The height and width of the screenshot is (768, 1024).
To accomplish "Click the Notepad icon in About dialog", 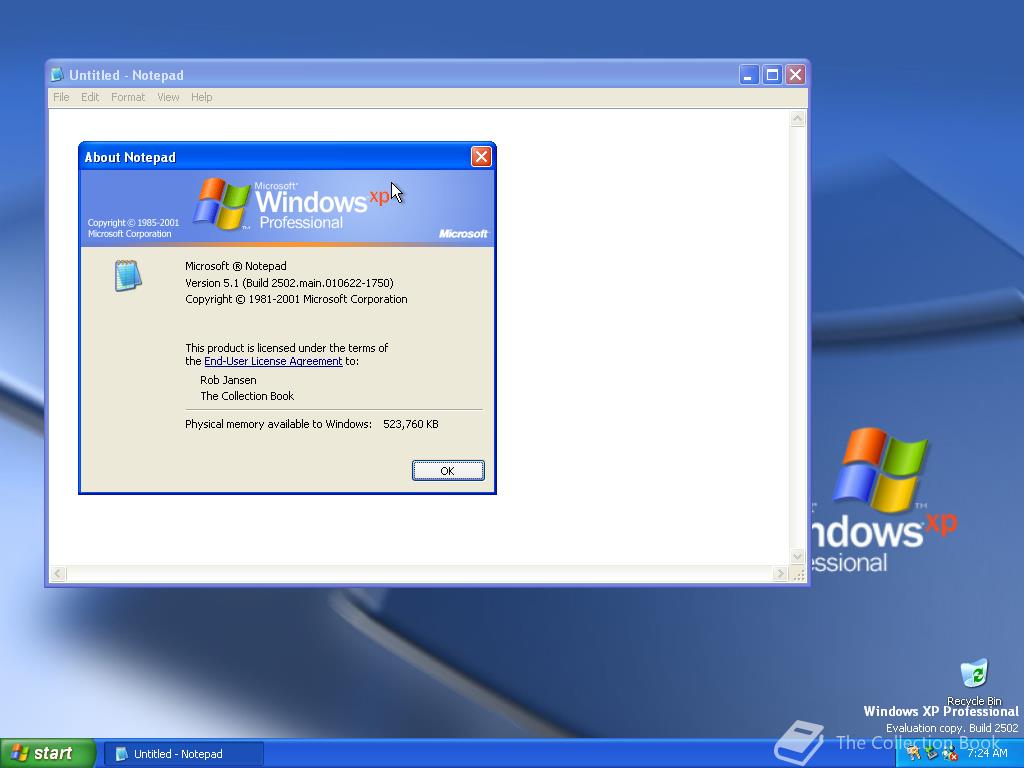I will tap(128, 275).
